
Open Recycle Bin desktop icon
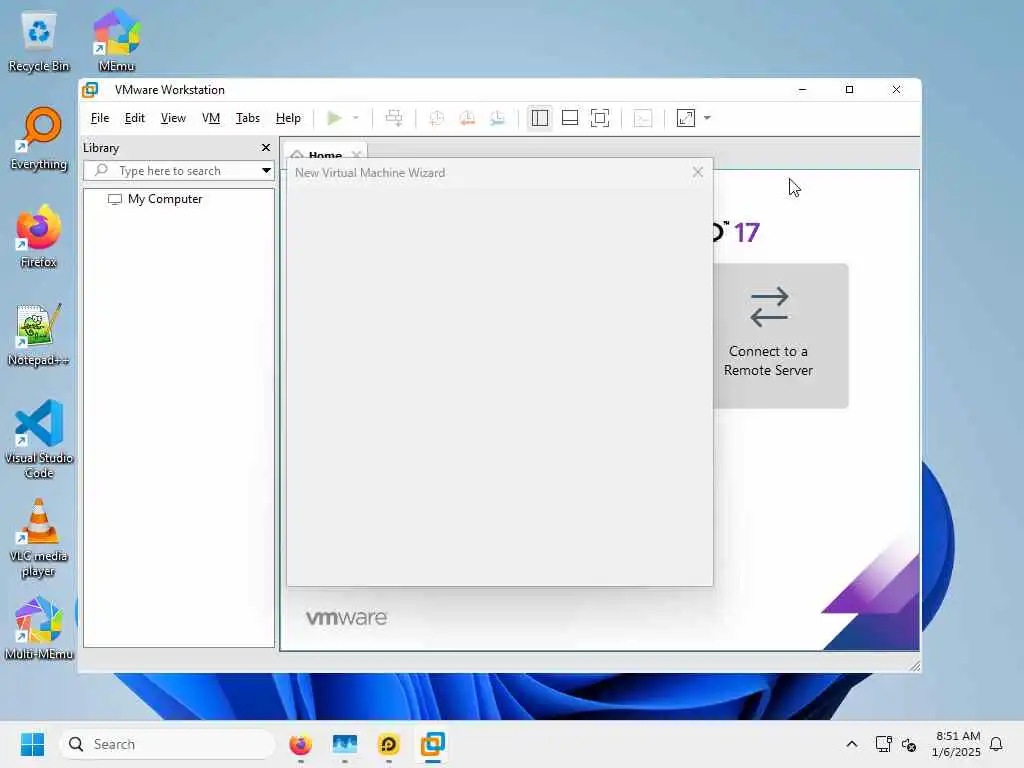point(39,41)
